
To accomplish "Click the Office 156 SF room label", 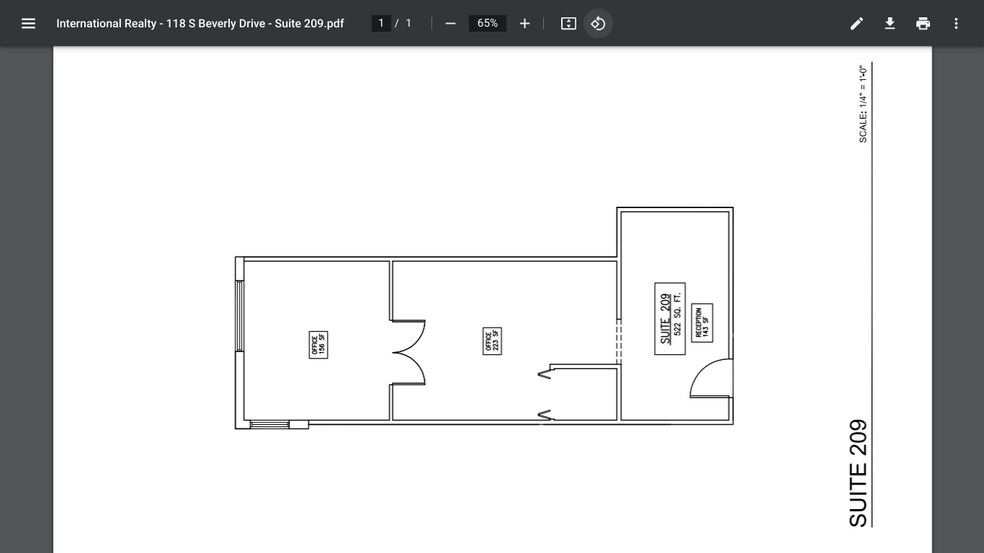I will [318, 344].
